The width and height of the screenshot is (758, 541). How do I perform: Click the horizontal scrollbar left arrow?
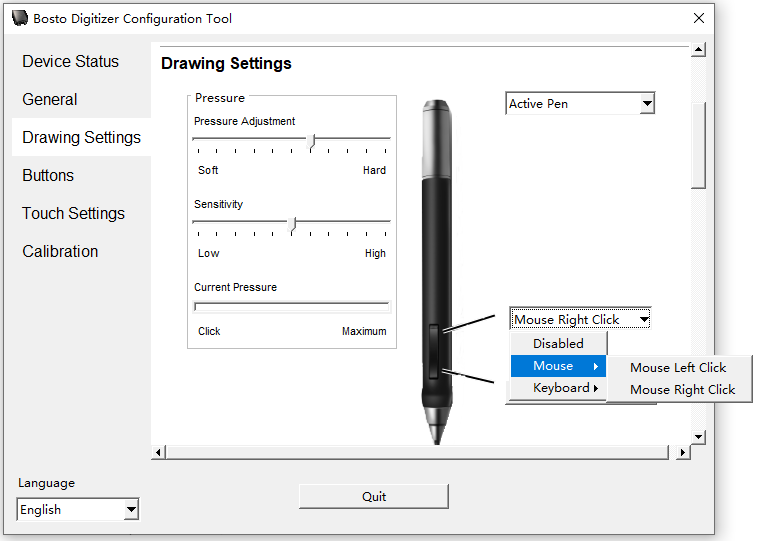pyautogui.click(x=158, y=453)
